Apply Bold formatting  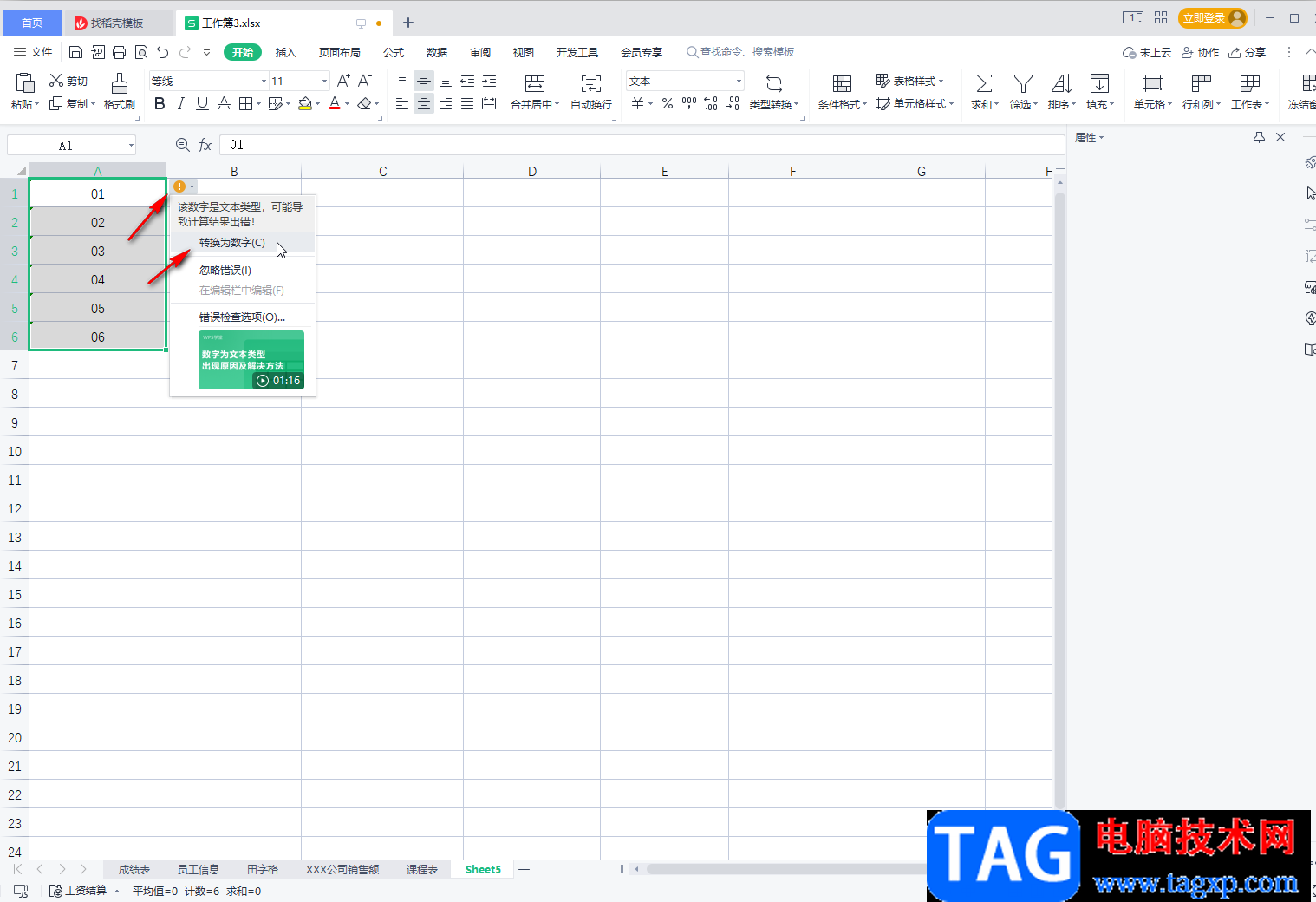(160, 104)
